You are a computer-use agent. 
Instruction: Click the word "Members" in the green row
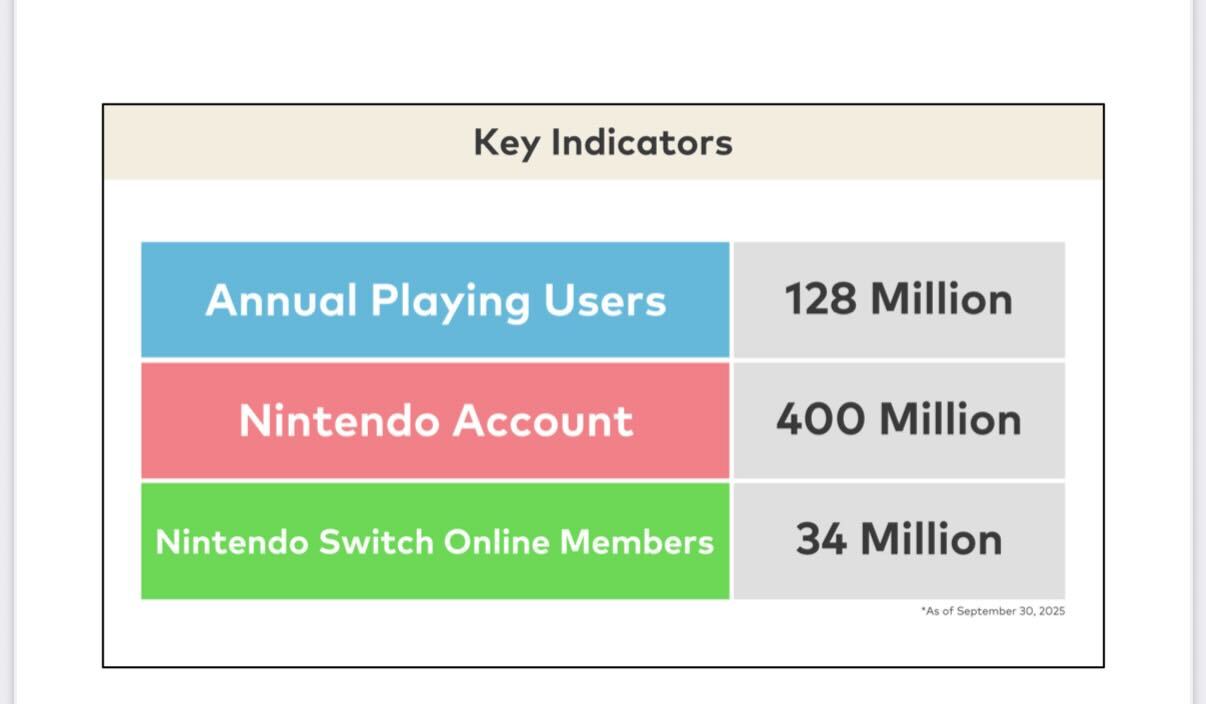click(637, 542)
